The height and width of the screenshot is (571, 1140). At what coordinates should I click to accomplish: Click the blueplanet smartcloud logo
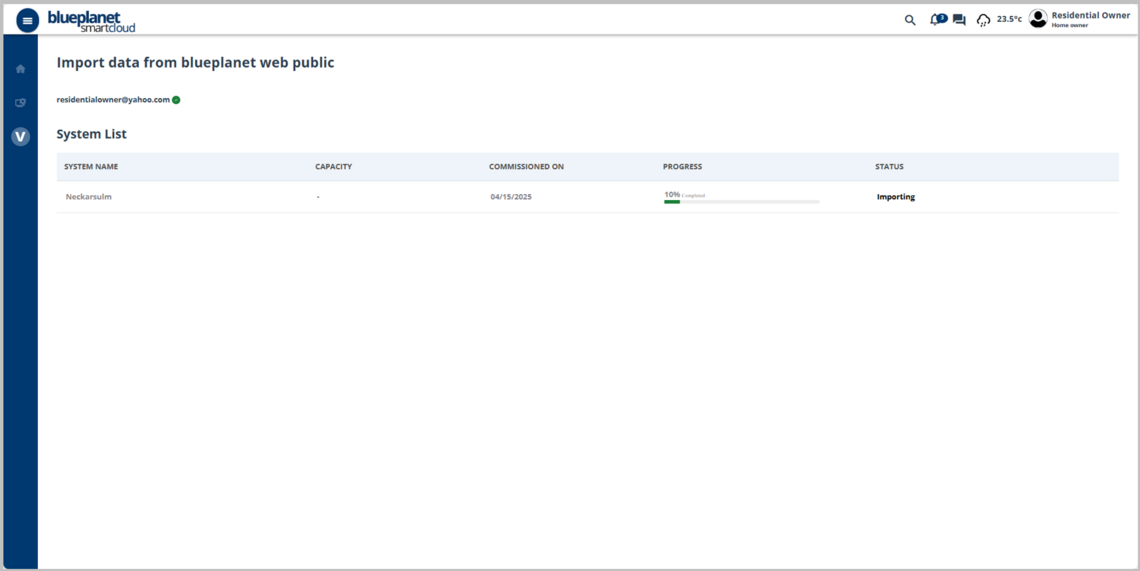[91, 21]
